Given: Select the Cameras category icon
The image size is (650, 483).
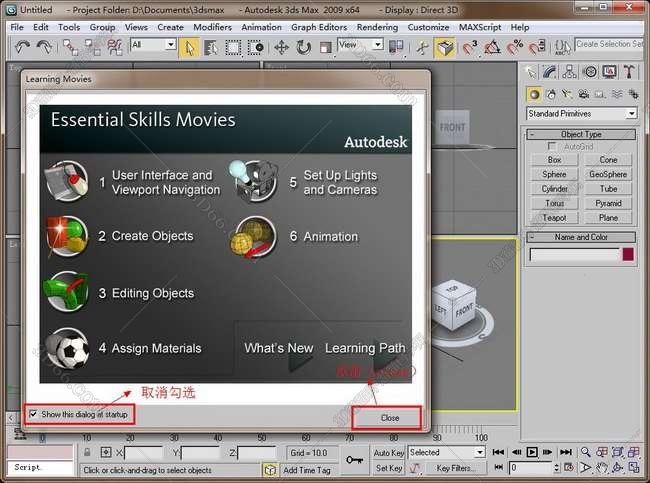Looking at the screenshot, I should [584, 95].
